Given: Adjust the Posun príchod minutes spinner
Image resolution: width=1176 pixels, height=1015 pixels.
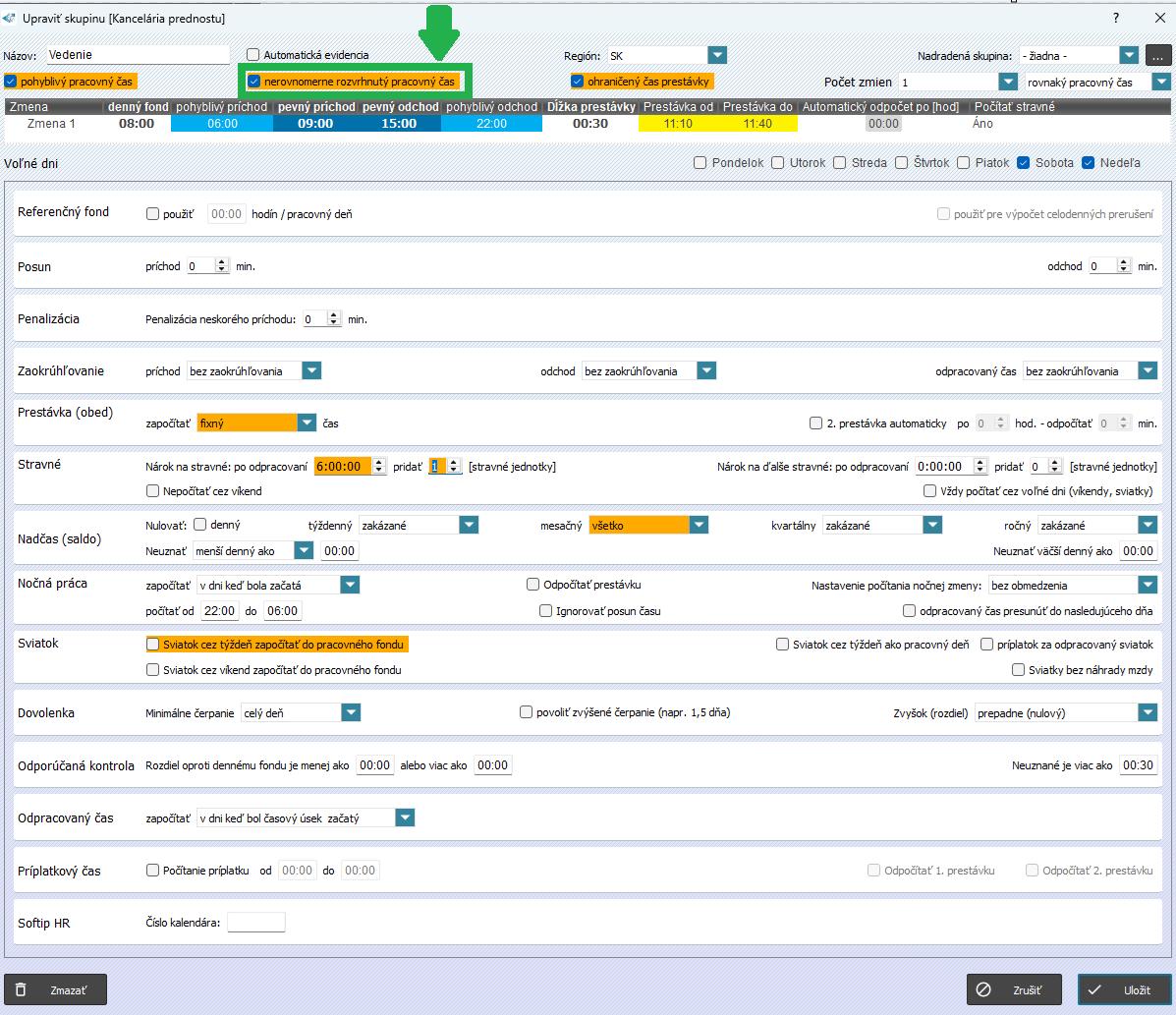Looking at the screenshot, I should click(221, 266).
